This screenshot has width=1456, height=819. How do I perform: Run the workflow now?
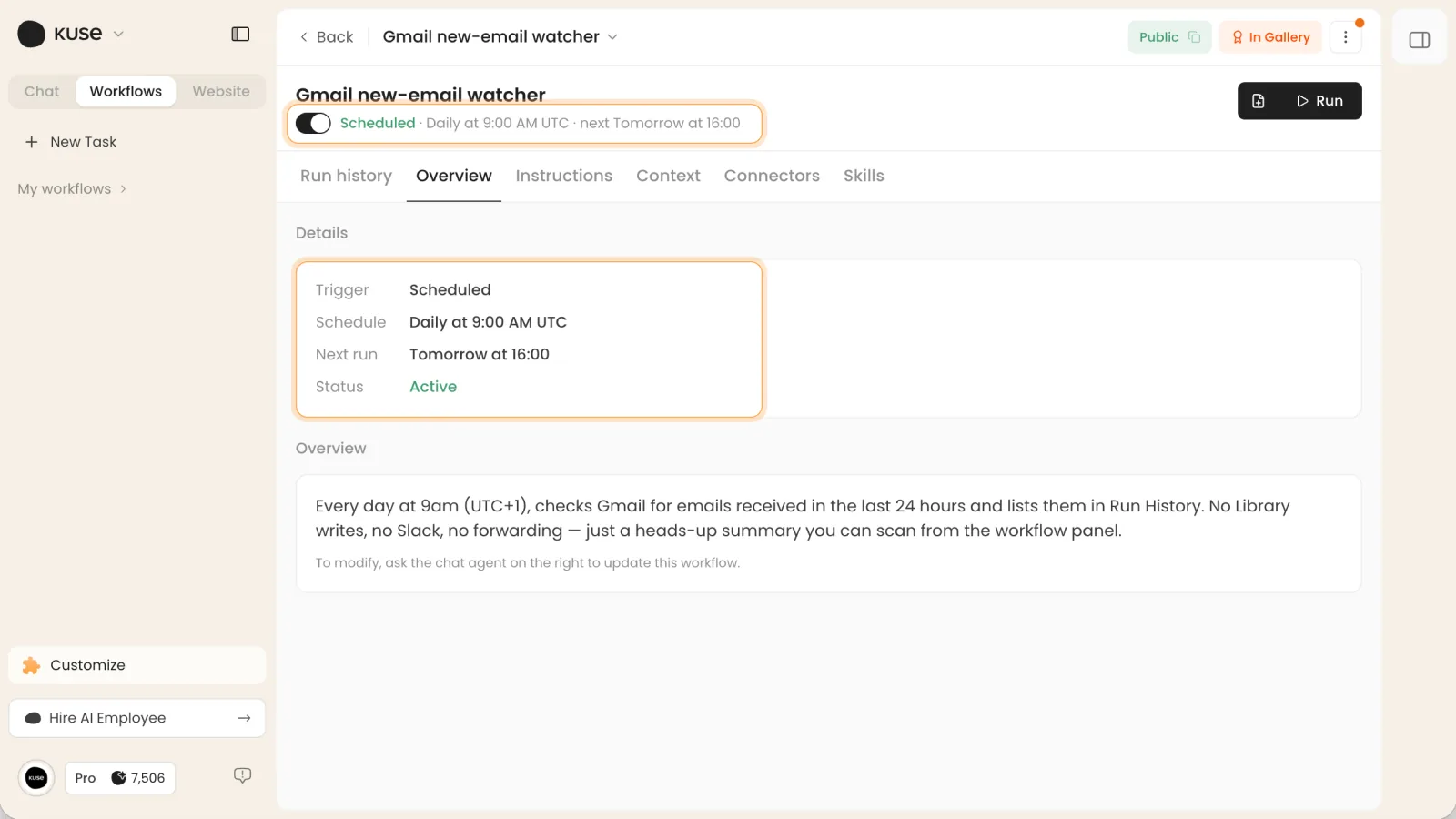point(1320,101)
